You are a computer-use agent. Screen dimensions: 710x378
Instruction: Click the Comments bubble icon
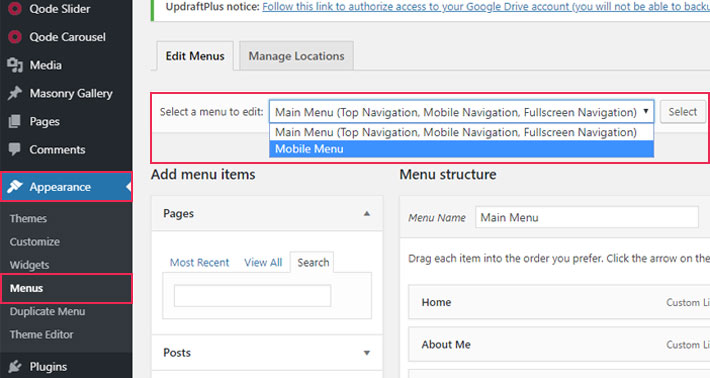coord(15,149)
